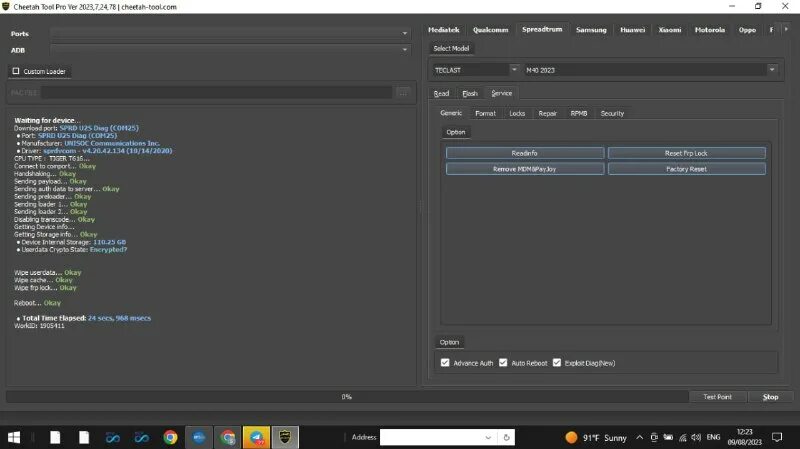Click the refresh icon beside the Address box

click(x=506, y=437)
